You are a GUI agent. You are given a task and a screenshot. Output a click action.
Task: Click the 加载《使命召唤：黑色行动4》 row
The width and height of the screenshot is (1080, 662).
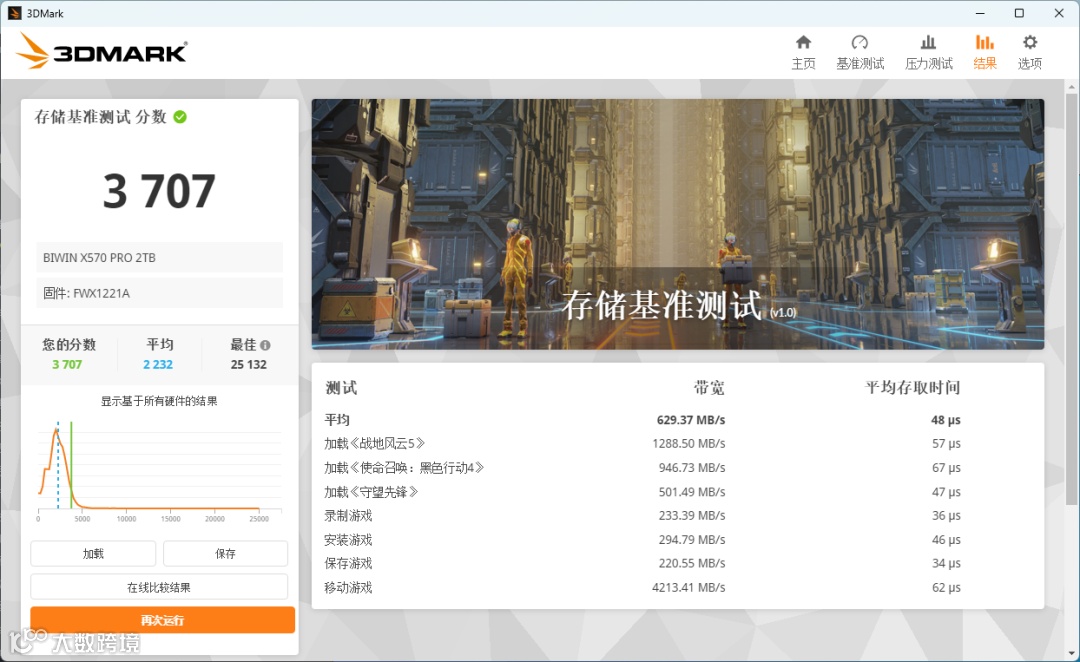point(642,468)
